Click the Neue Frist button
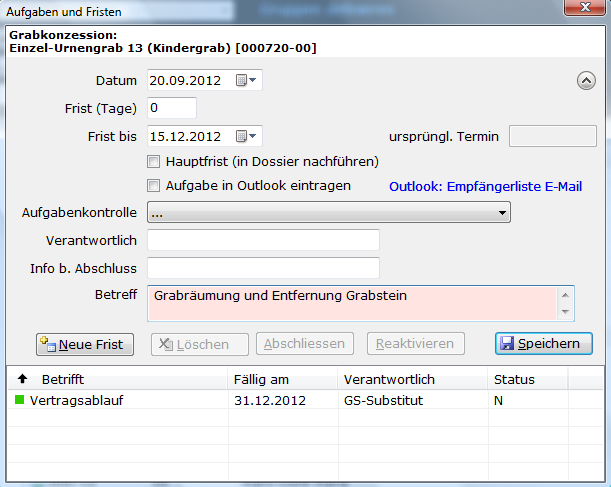Viewport: 611px width, 487px height. pyautogui.click(x=85, y=344)
